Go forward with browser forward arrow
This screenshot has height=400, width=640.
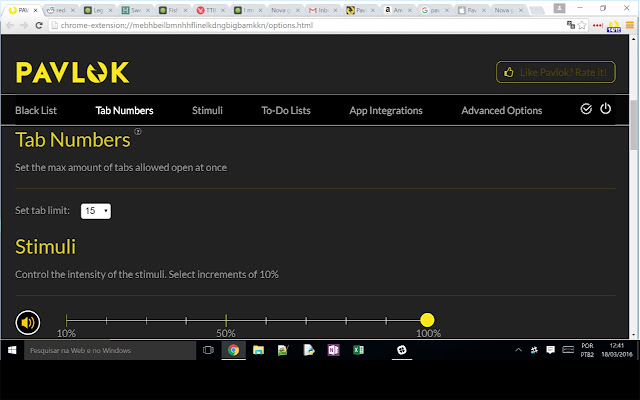click(24, 25)
